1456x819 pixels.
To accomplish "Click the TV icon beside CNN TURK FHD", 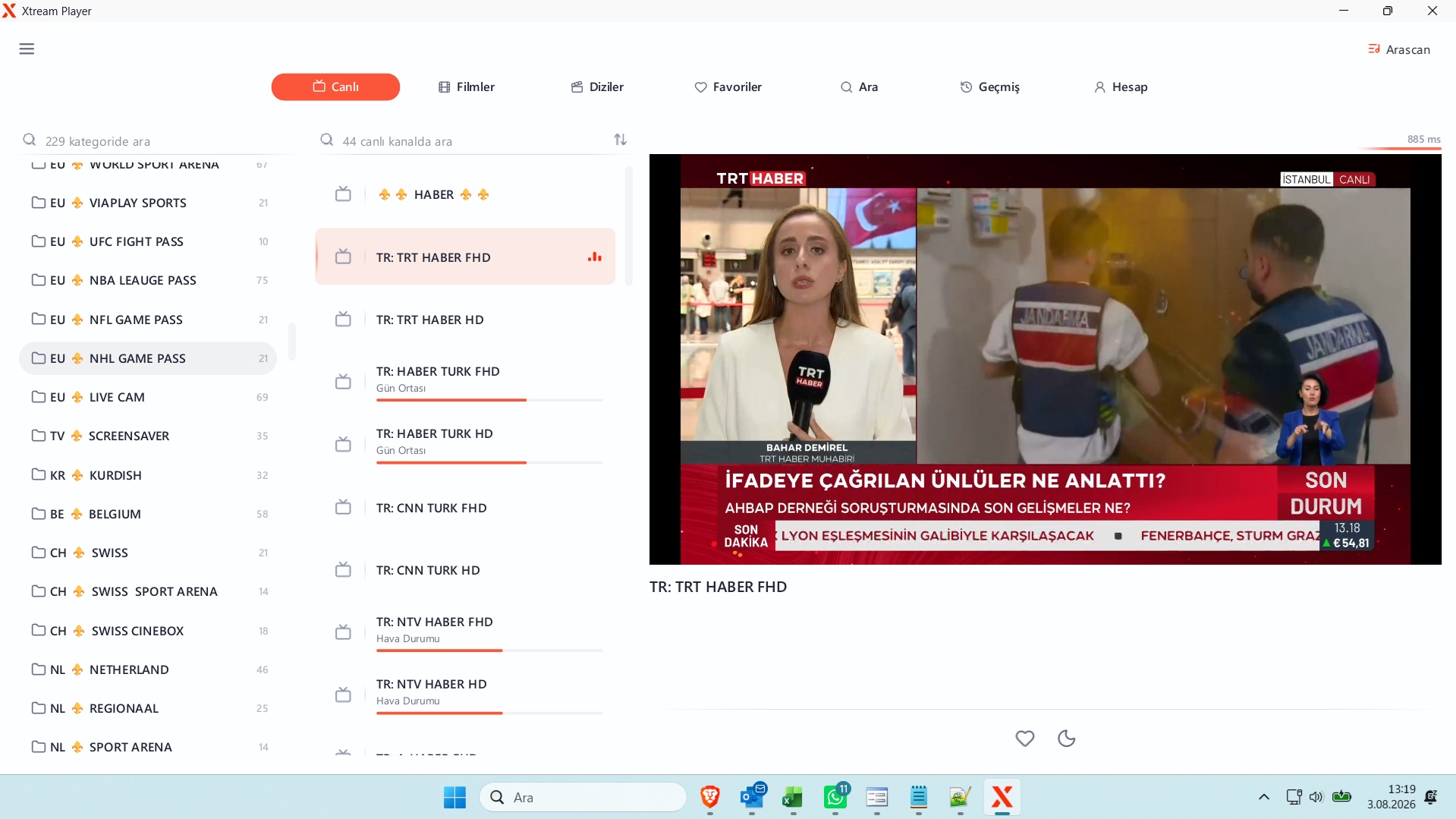I will coord(343,507).
